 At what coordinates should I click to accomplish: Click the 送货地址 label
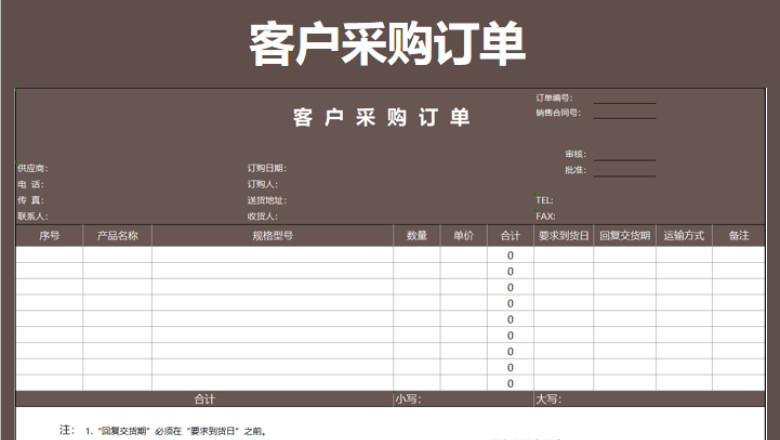pyautogui.click(x=267, y=200)
